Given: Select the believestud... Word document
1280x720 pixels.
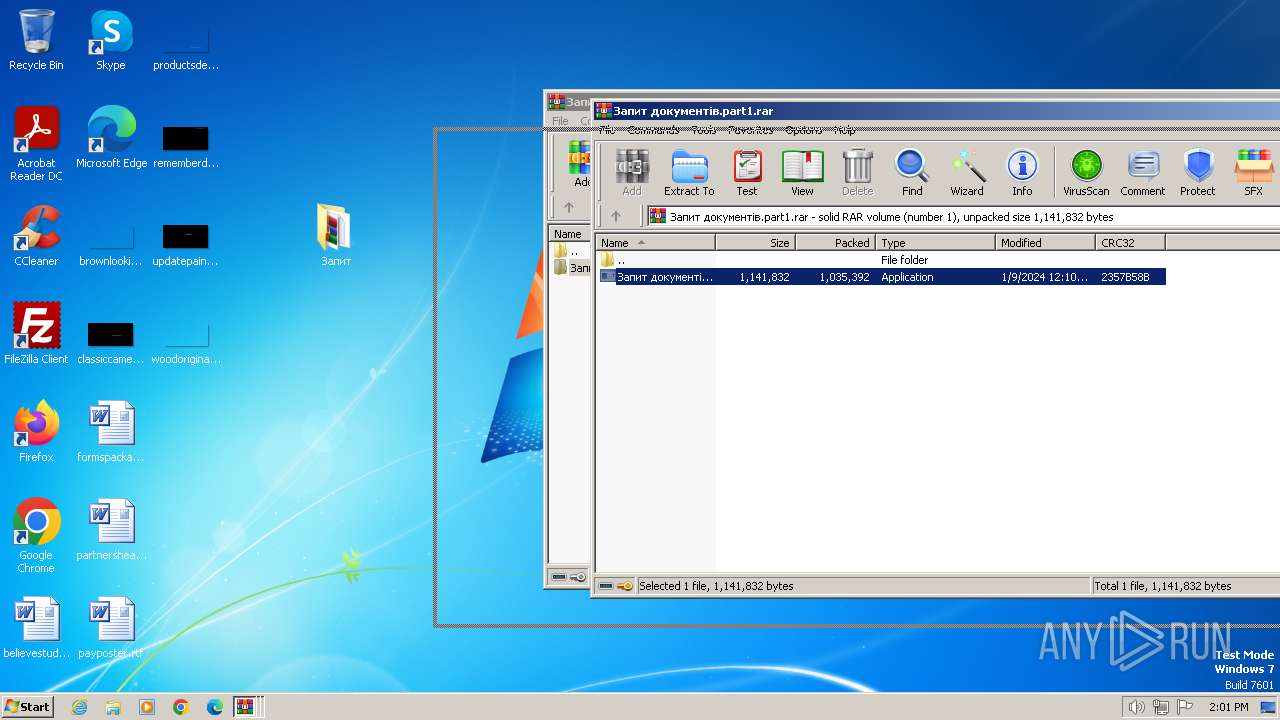Looking at the screenshot, I should point(36,628).
